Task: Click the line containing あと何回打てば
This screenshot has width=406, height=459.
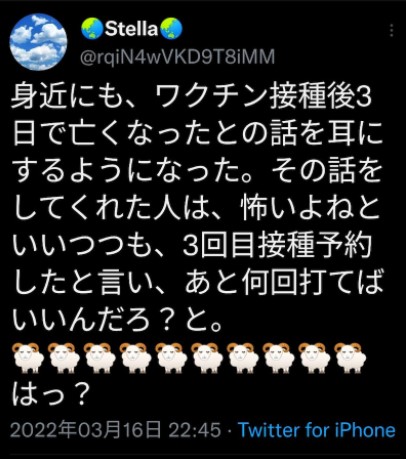Action: coord(197,284)
